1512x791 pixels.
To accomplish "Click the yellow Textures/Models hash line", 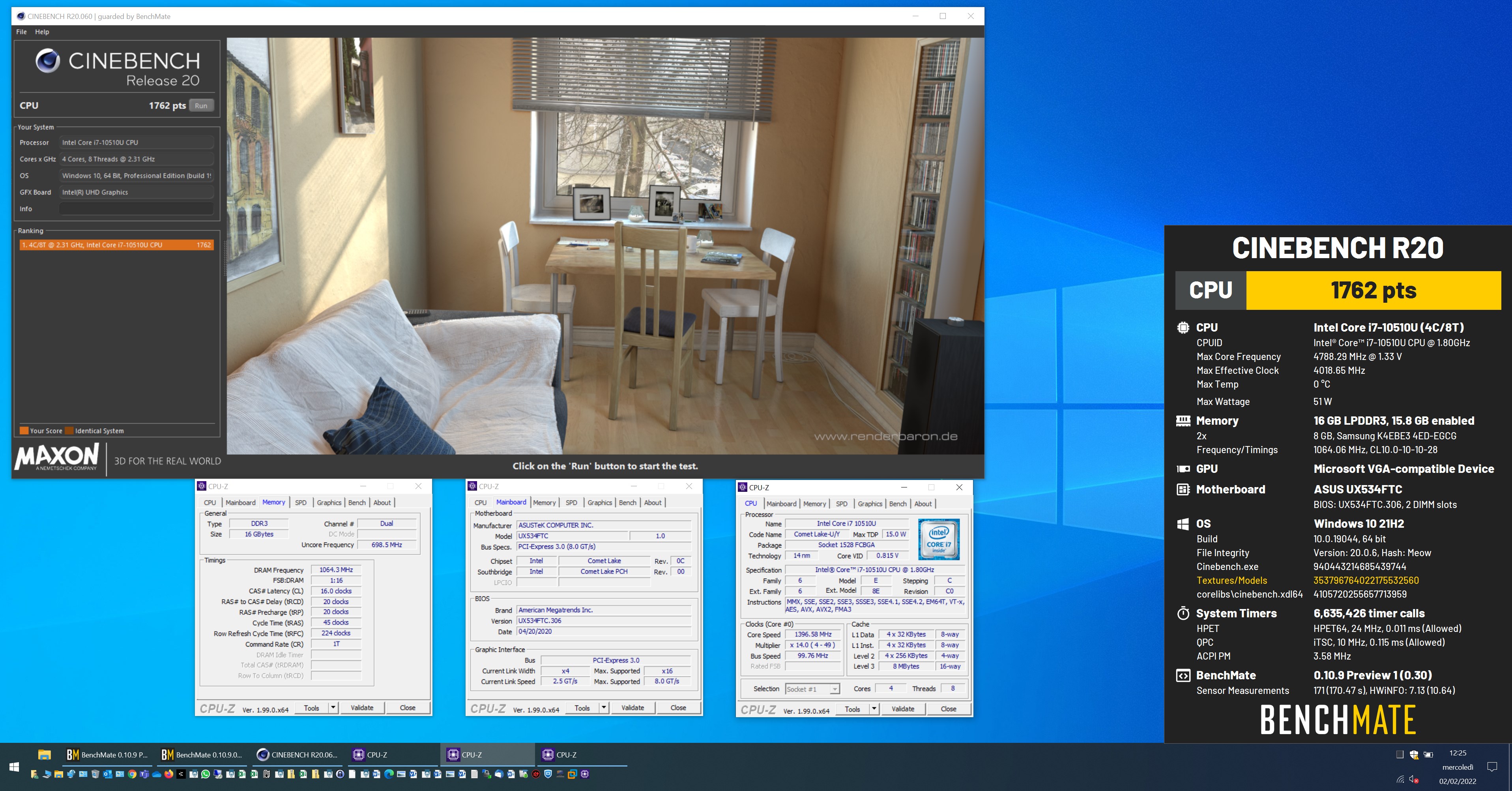I will pyautogui.click(x=1308, y=580).
